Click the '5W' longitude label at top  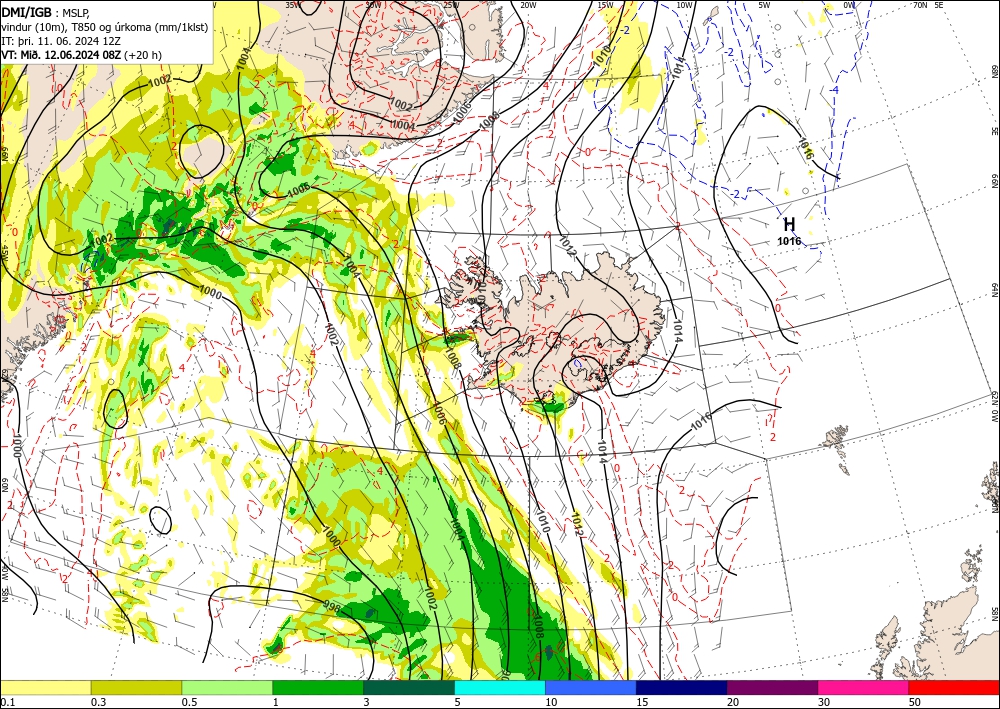765,5
